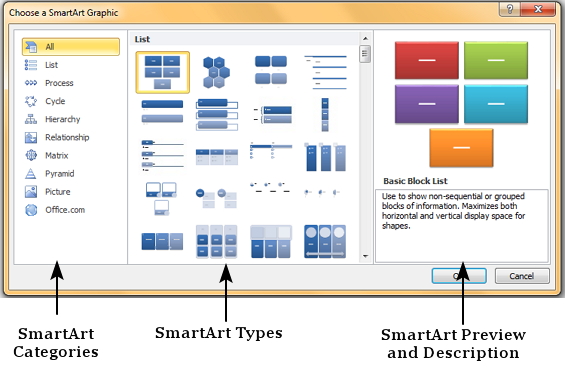Click the purple preview block

click(x=427, y=104)
